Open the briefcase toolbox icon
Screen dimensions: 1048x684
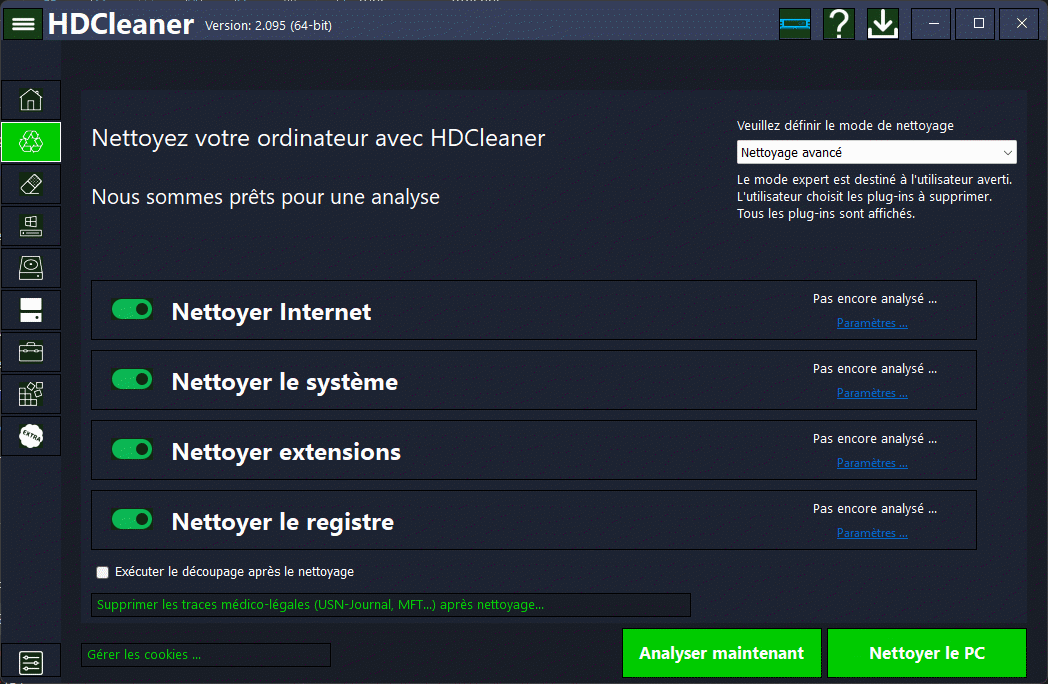coord(31,352)
